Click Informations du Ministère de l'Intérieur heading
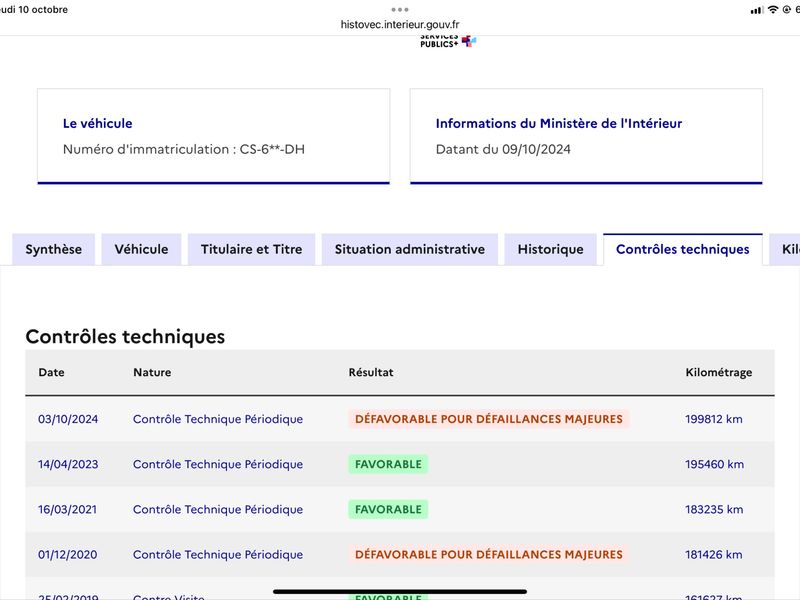 (x=559, y=123)
